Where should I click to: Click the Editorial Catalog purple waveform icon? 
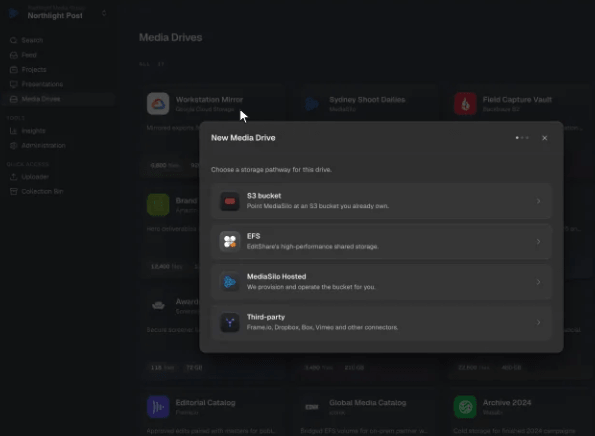[x=158, y=407]
